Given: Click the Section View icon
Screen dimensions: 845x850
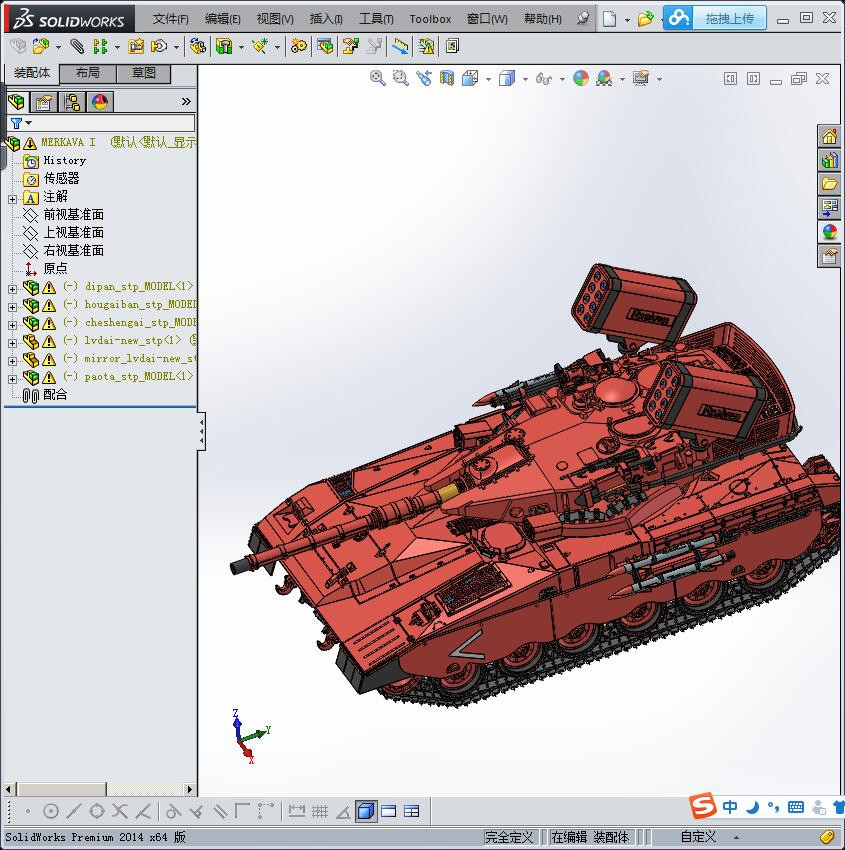Looking at the screenshot, I should click(x=447, y=79).
